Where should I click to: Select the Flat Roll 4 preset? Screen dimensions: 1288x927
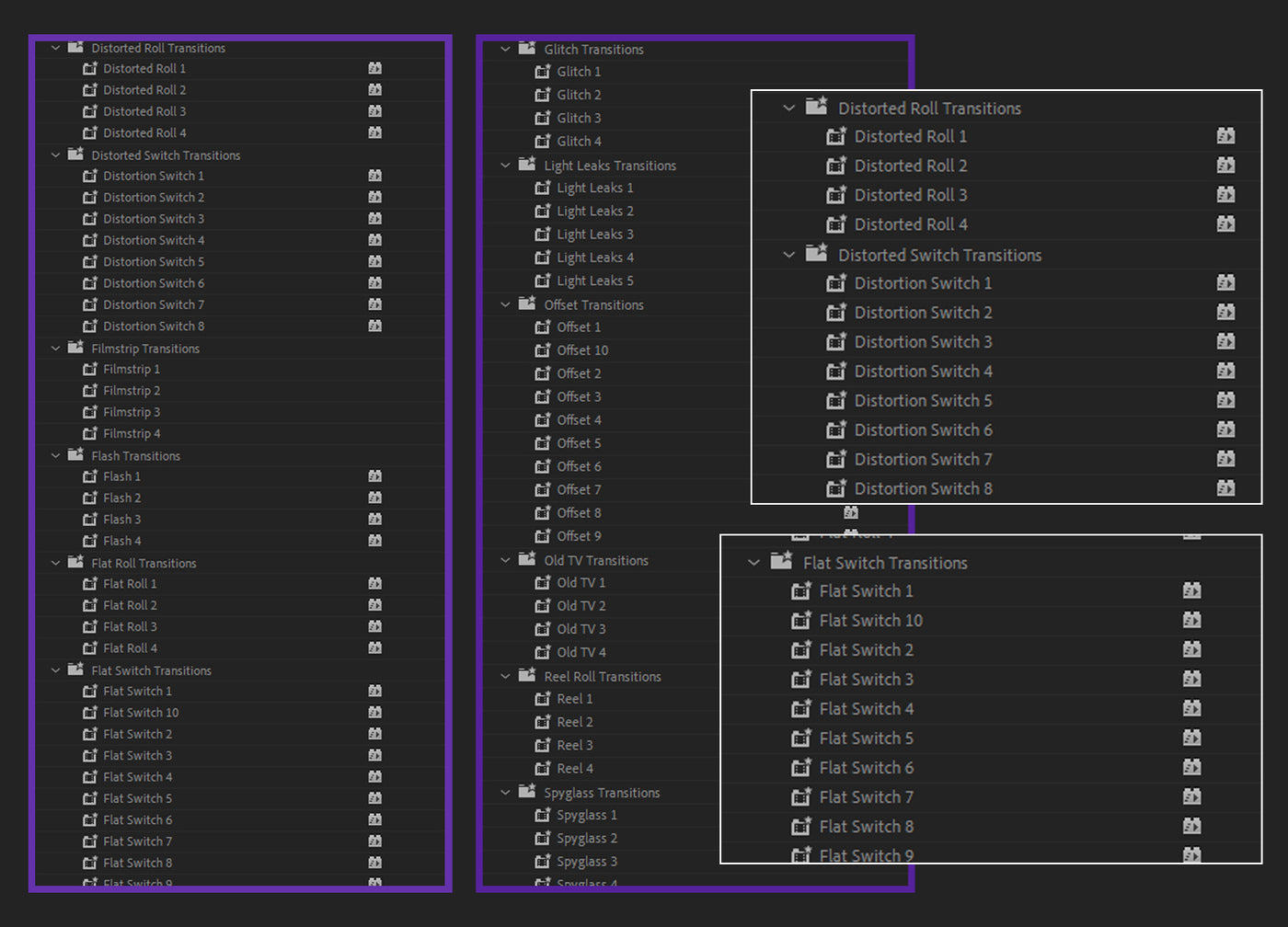click(130, 648)
